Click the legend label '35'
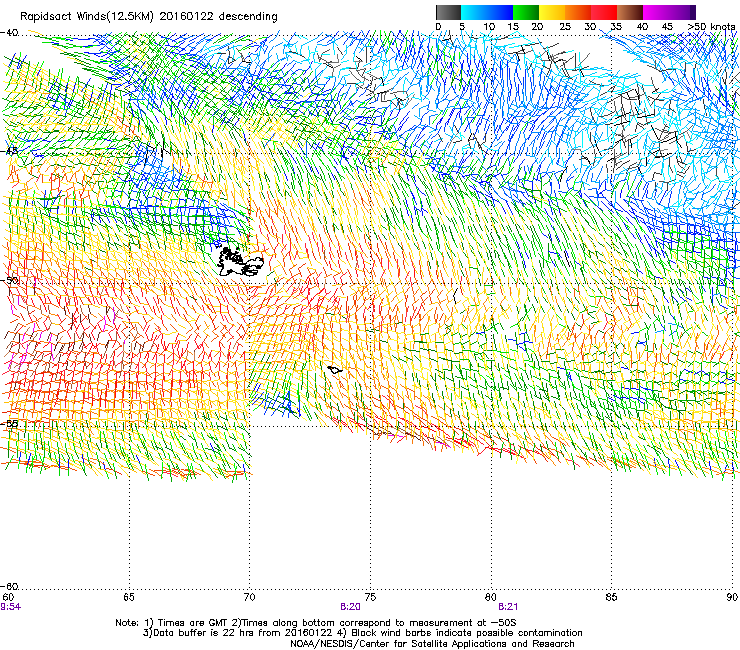This screenshot has width=740, height=650. click(x=616, y=27)
